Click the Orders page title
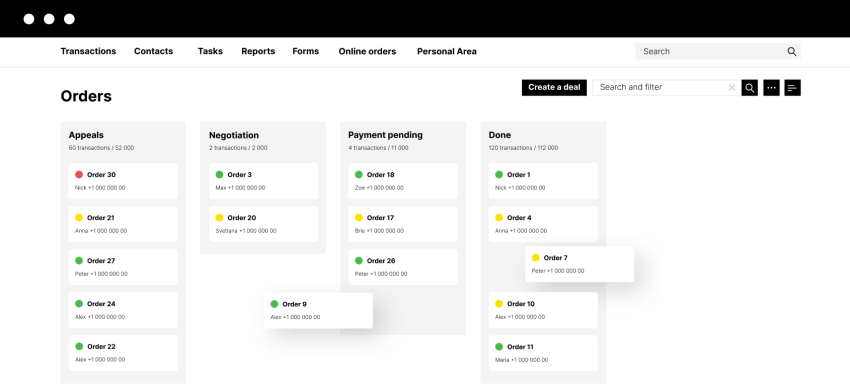Image resolution: width=850 pixels, height=384 pixels. click(86, 96)
